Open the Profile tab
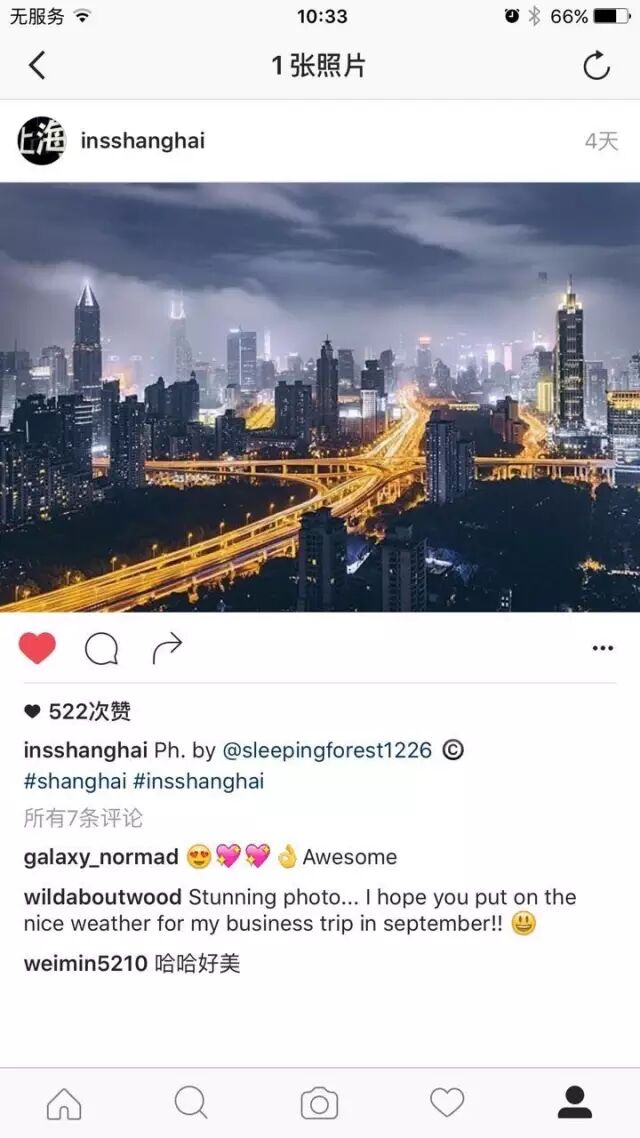The image size is (640, 1138). pyautogui.click(x=575, y=1102)
